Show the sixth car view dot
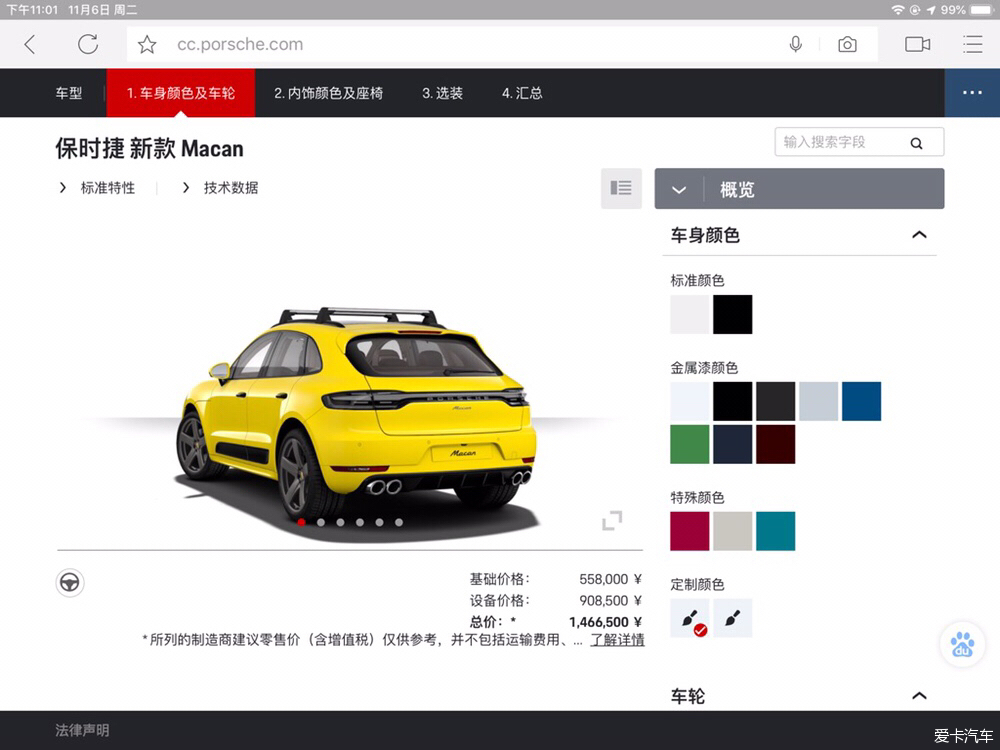Viewport: 1000px width, 750px height. [x=399, y=522]
